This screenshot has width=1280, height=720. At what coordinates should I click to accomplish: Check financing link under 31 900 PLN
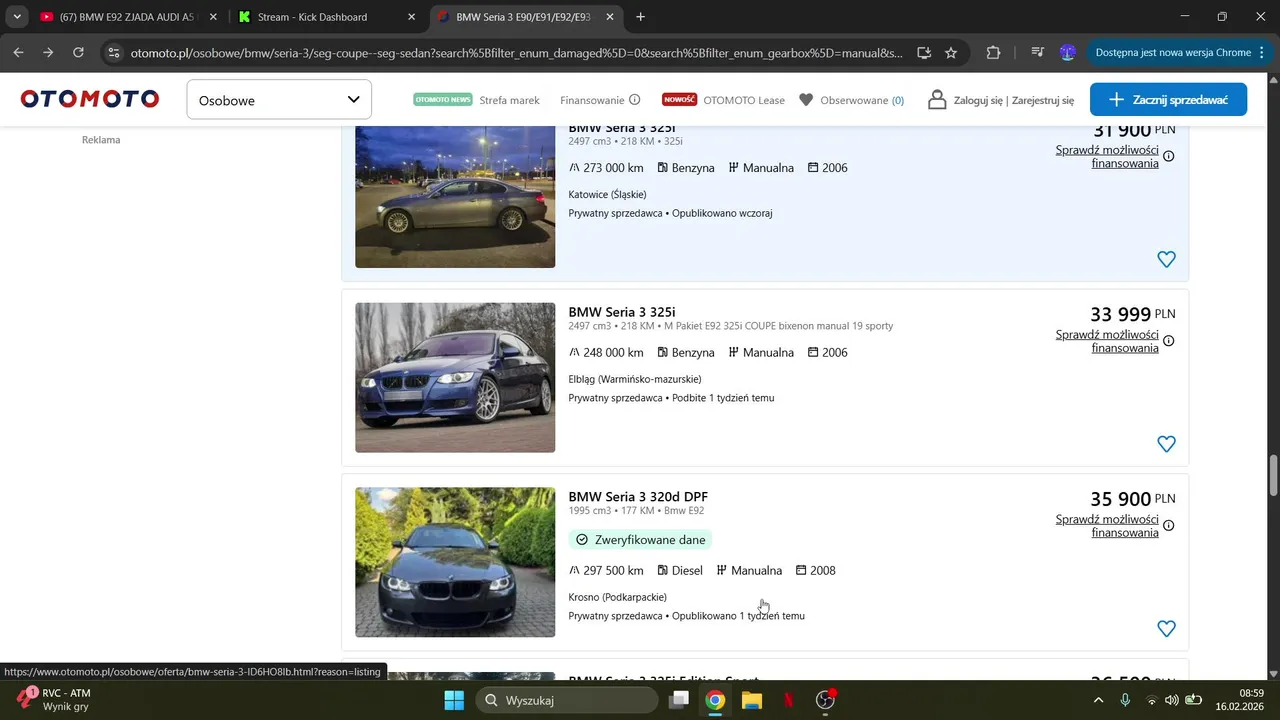pos(1107,156)
